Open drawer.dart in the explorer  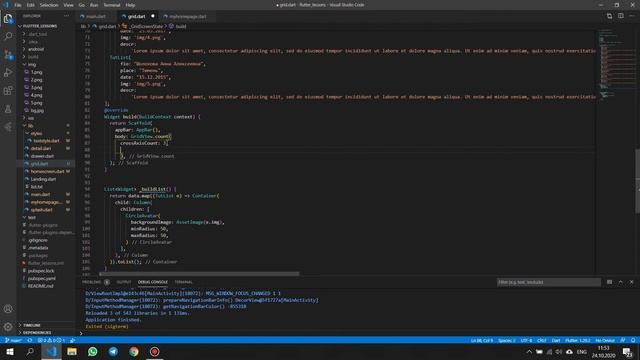42,156
